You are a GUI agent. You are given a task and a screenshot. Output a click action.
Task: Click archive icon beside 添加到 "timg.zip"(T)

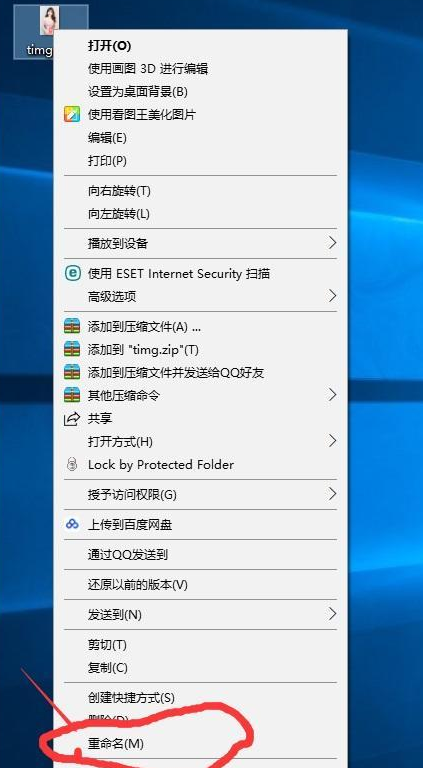click(x=72, y=349)
